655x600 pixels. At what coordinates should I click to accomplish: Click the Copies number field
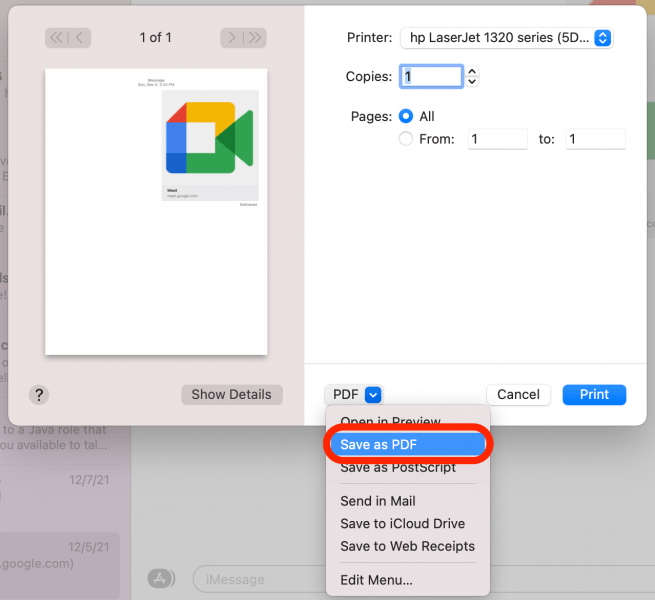[x=431, y=76]
